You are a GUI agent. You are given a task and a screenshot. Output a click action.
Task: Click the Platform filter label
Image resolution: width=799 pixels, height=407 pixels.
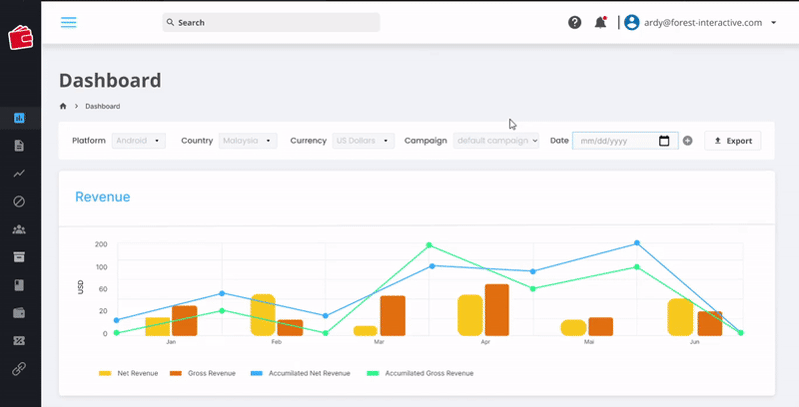pyautogui.click(x=89, y=141)
